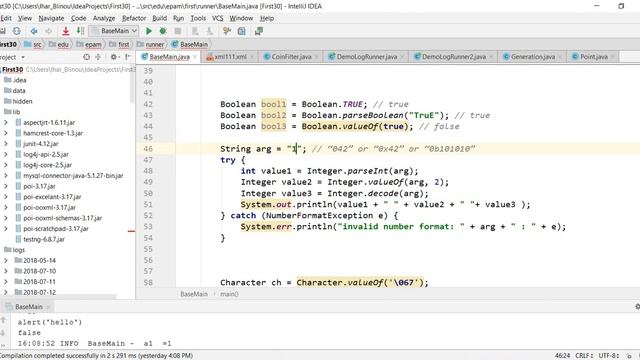Open the VCS menu
This screenshot has height=360, width=640.
(218, 18)
